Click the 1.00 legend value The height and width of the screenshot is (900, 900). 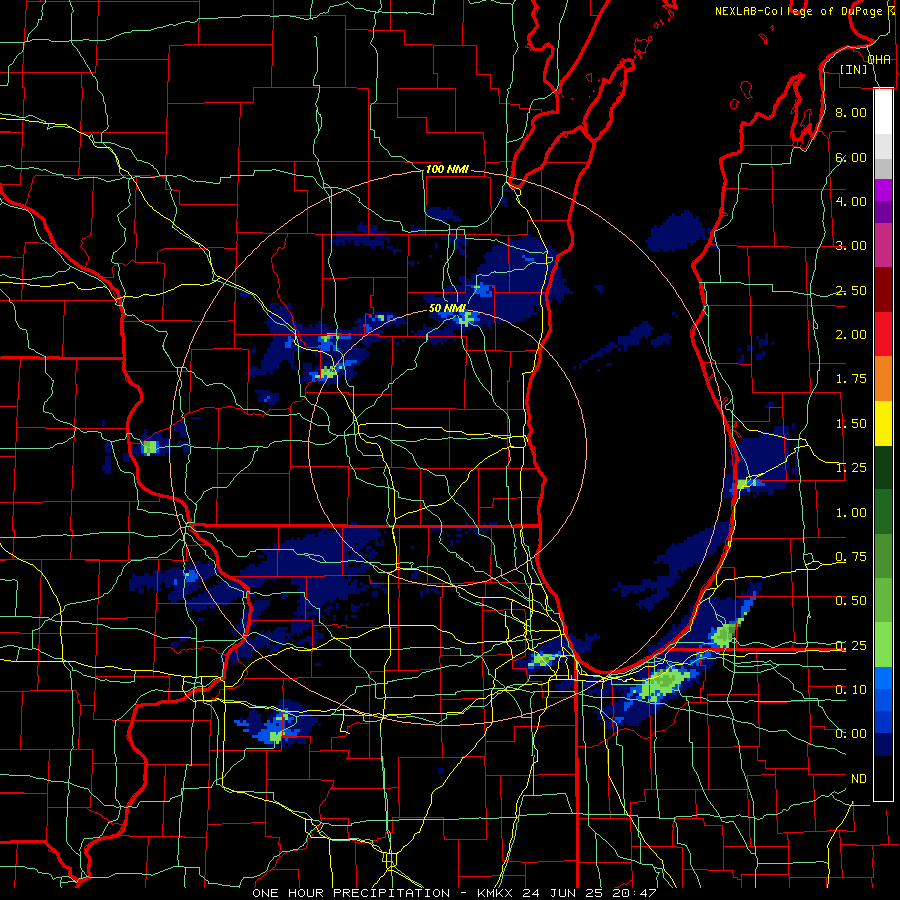[x=851, y=513]
